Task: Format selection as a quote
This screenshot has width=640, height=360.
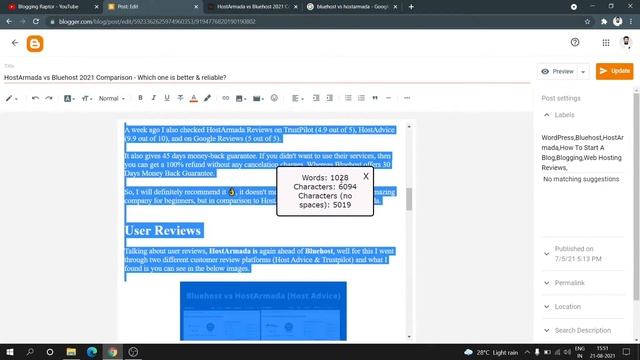Action: coord(375,98)
